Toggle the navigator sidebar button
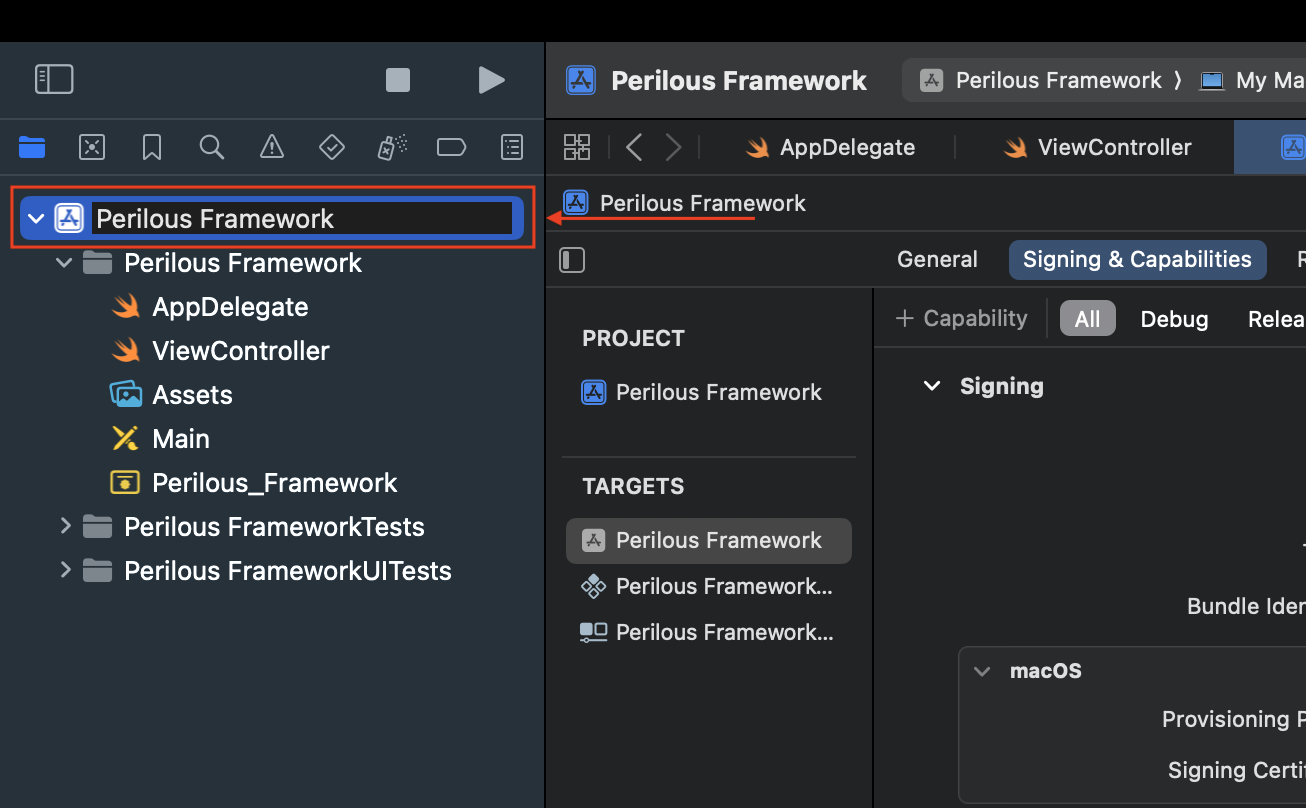 [x=54, y=79]
